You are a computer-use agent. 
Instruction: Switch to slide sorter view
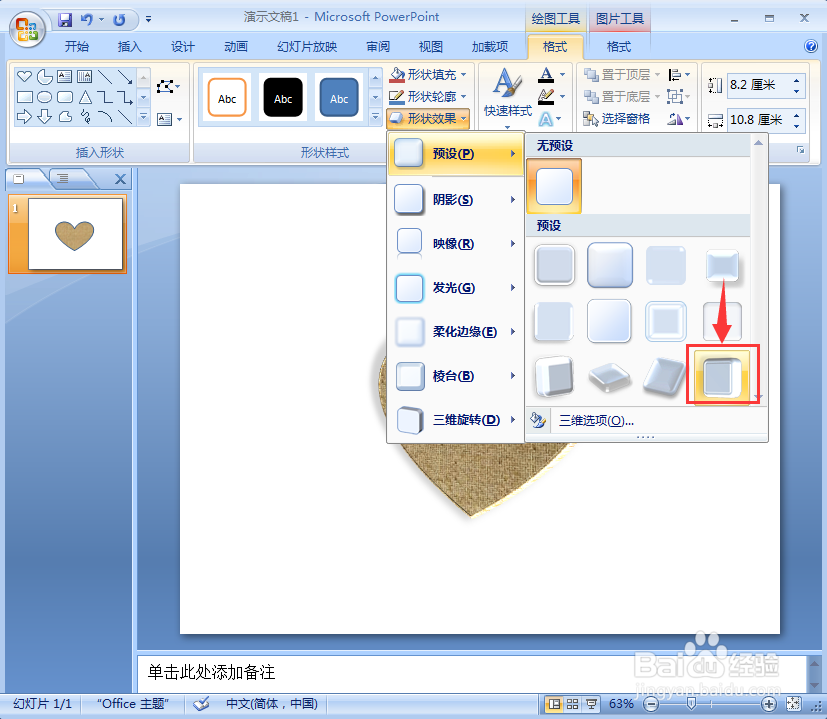[572, 704]
